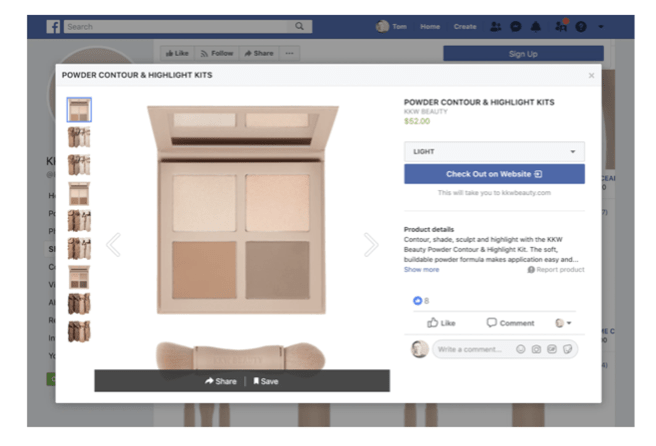Image resolution: width=656 pixels, height=446 pixels.
Task: Click the Comment button
Action: (510, 323)
